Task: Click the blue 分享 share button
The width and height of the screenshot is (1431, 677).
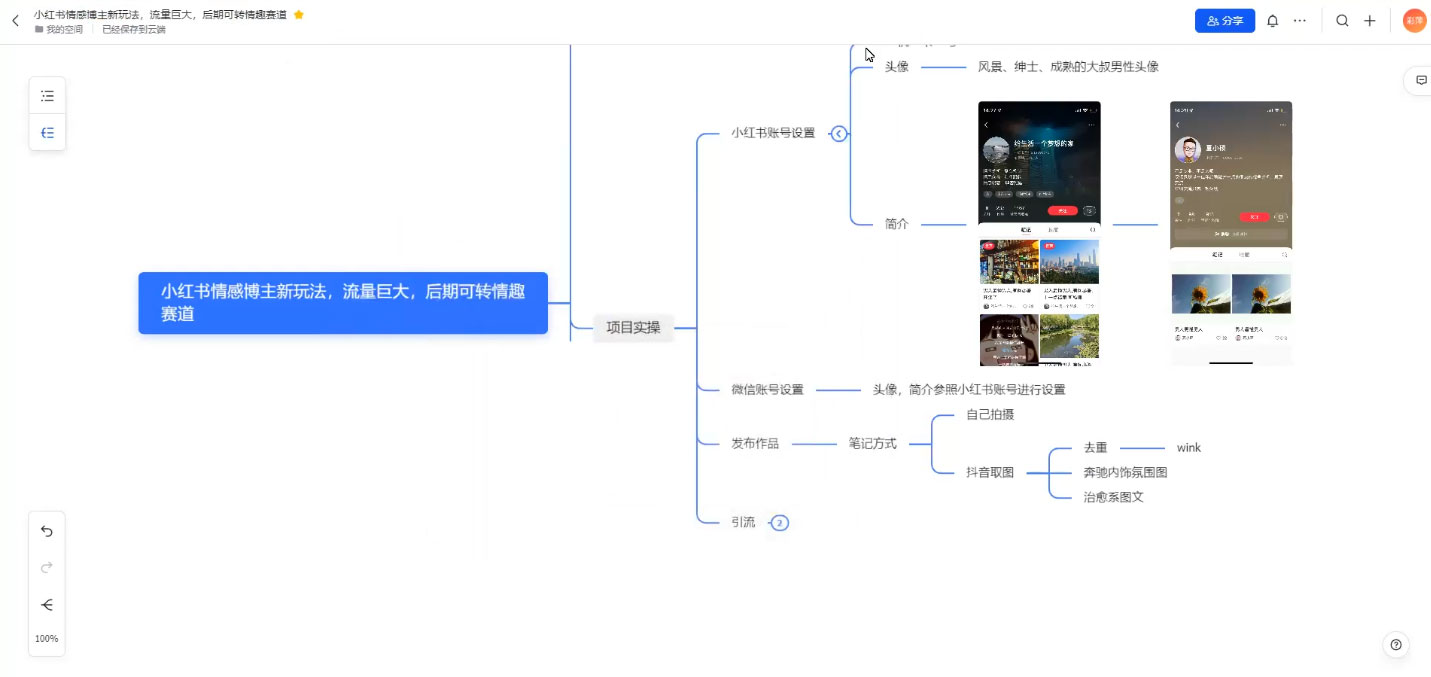Action: point(1224,20)
